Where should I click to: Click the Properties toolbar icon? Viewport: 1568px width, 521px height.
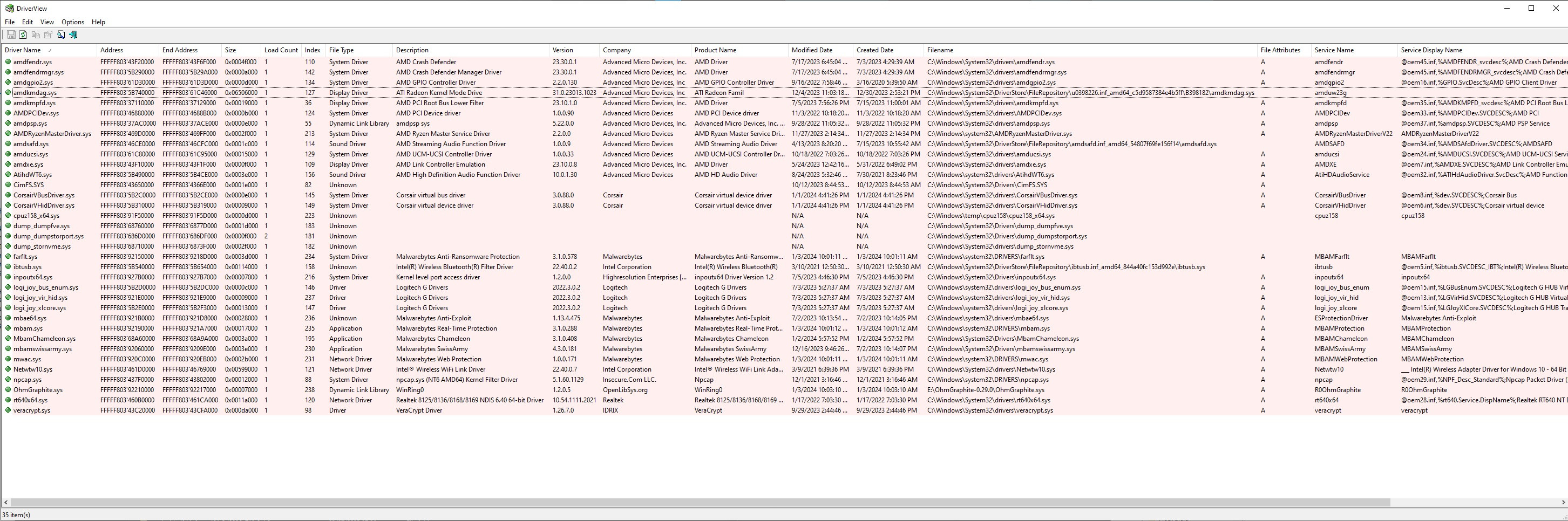[48, 35]
